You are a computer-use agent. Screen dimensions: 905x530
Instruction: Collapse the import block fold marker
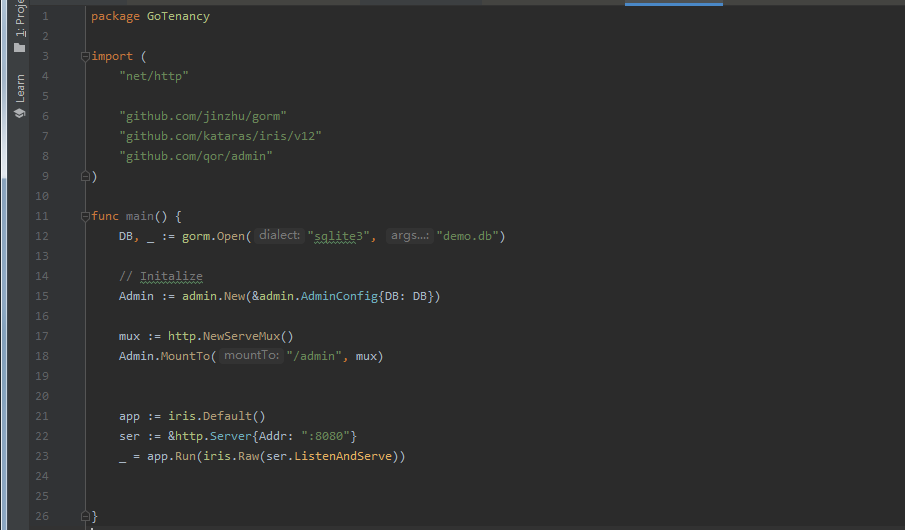85,56
